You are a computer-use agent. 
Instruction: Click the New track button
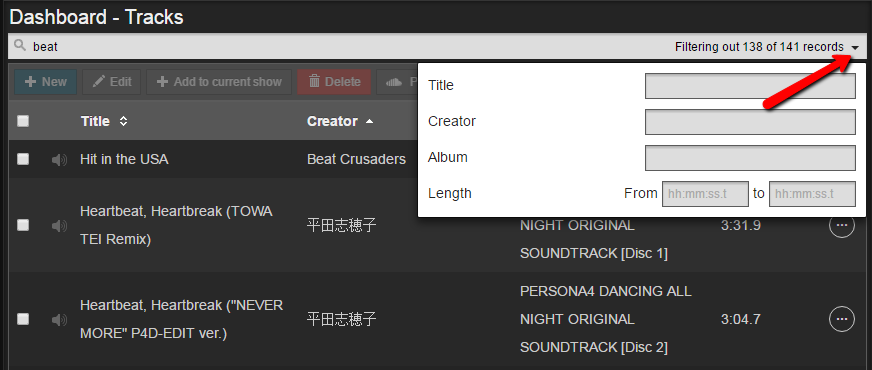46,82
